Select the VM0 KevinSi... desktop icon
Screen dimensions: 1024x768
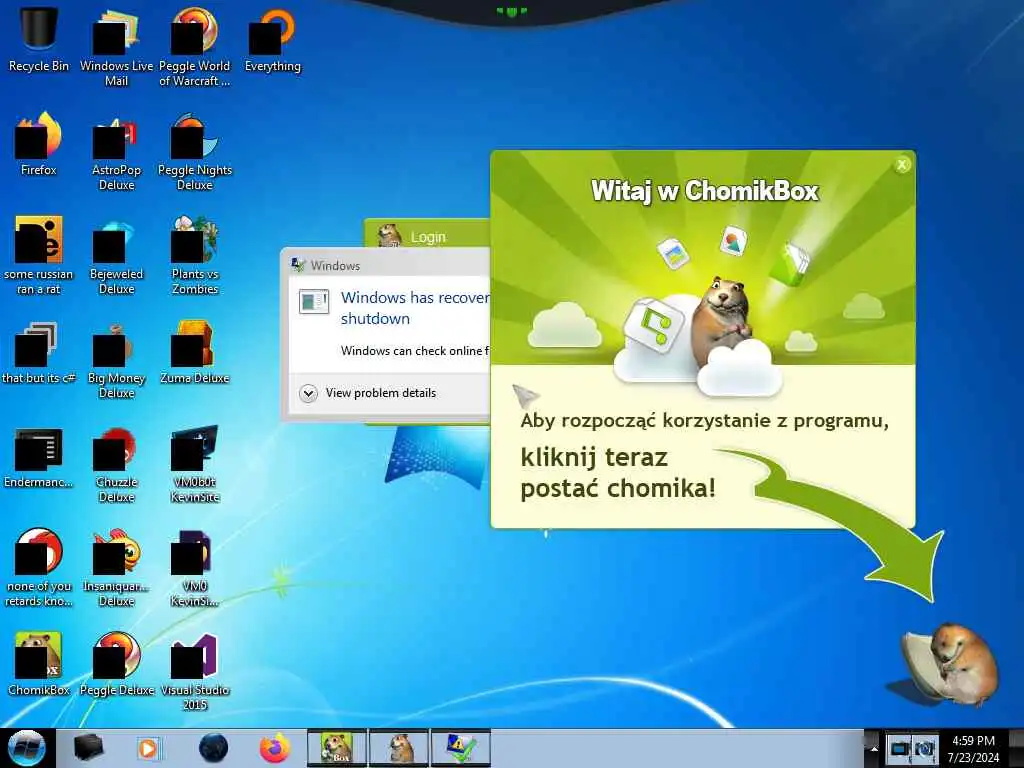(195, 567)
